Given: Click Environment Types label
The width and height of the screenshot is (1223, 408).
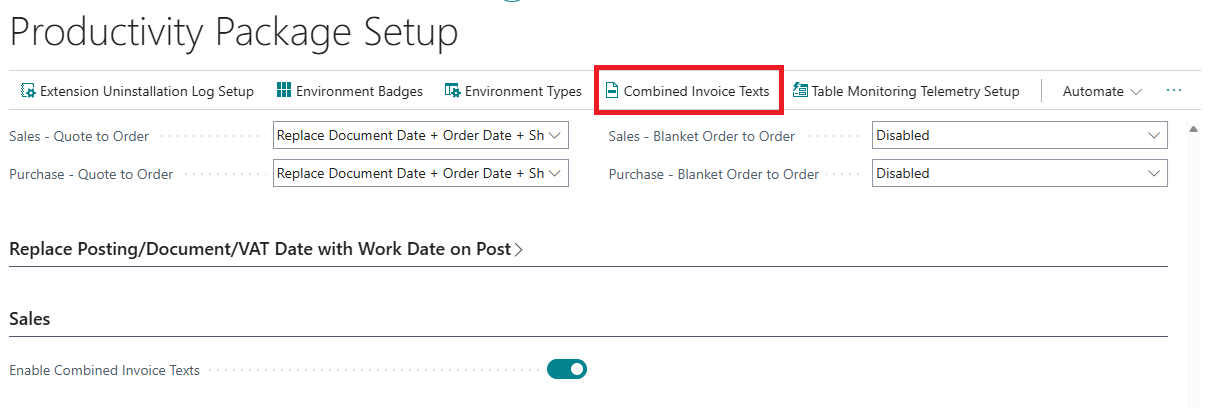Looking at the screenshot, I should 523,91.
